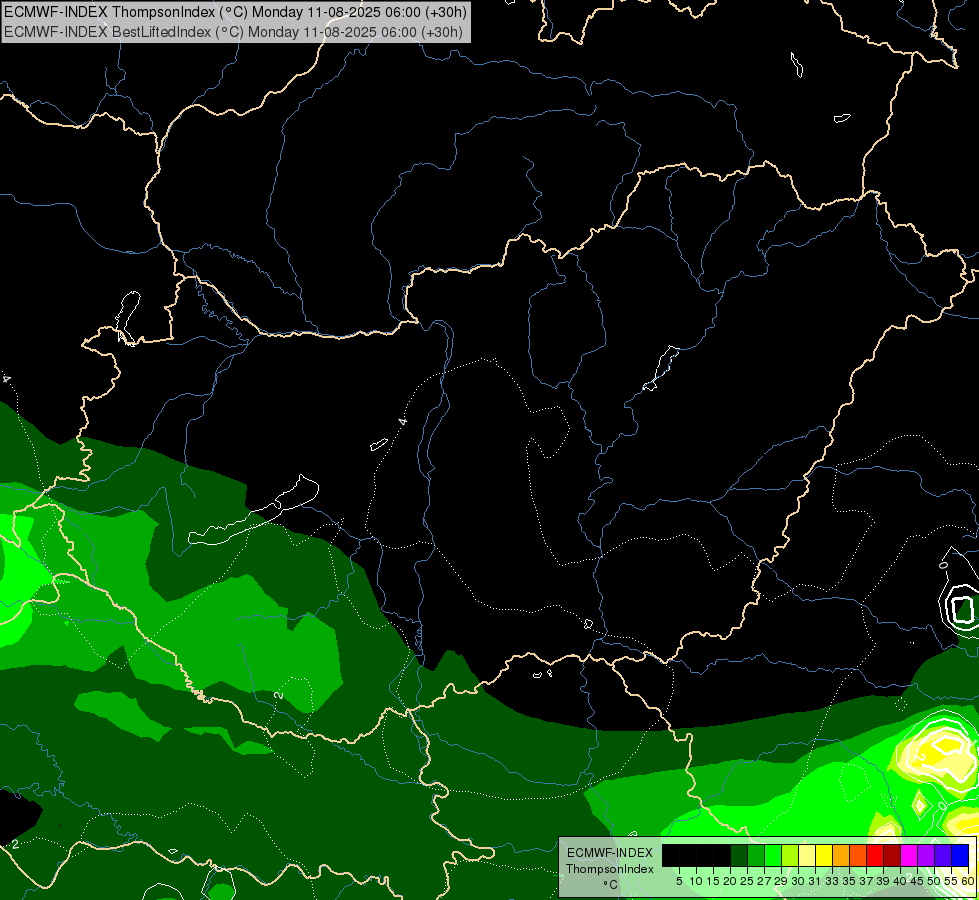Select the magenta legend swatch for 40 to 45
The height and width of the screenshot is (900, 979).
909,855
